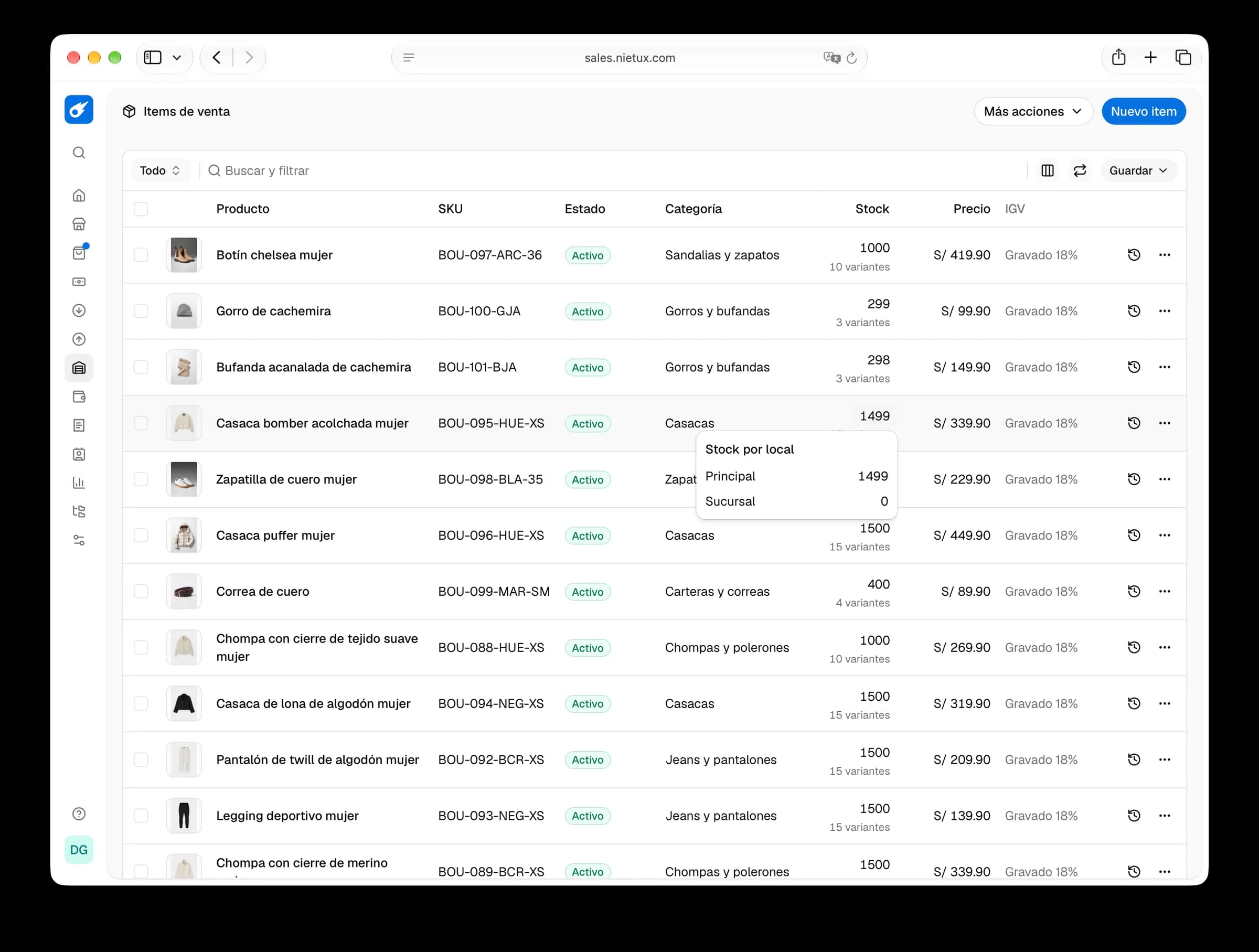The image size is (1259, 952).
Task: Go back with browser back arrow
Action: [x=217, y=58]
